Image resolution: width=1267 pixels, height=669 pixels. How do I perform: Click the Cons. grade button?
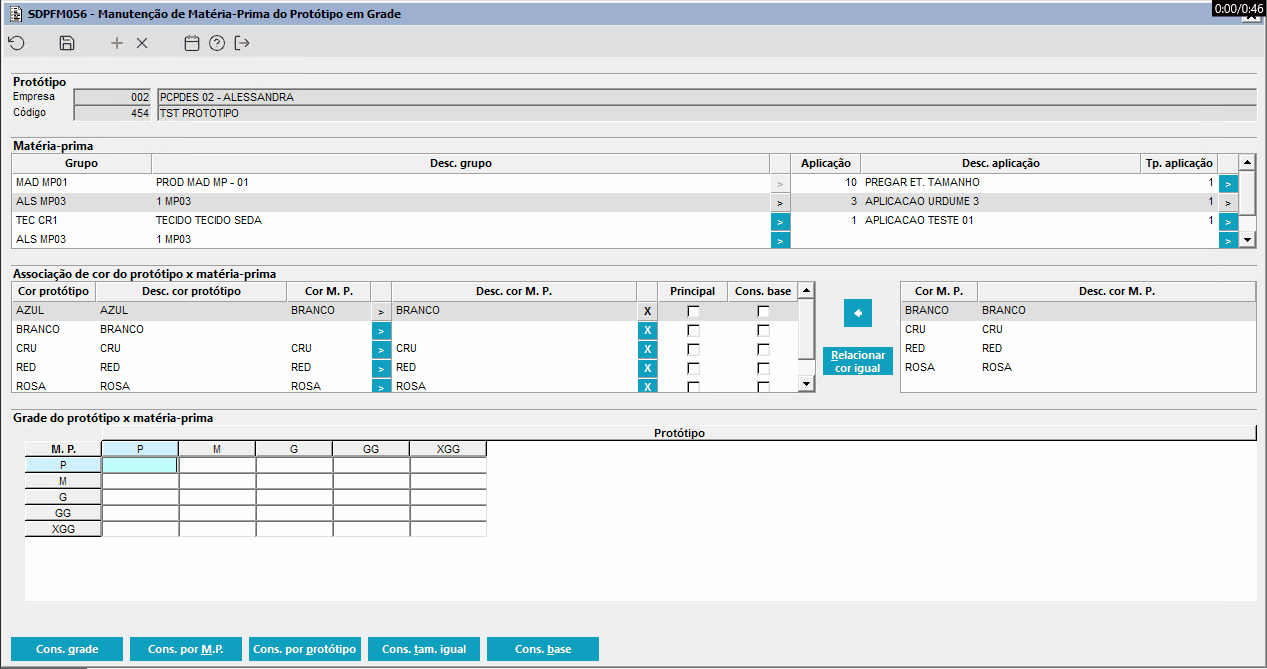point(67,649)
